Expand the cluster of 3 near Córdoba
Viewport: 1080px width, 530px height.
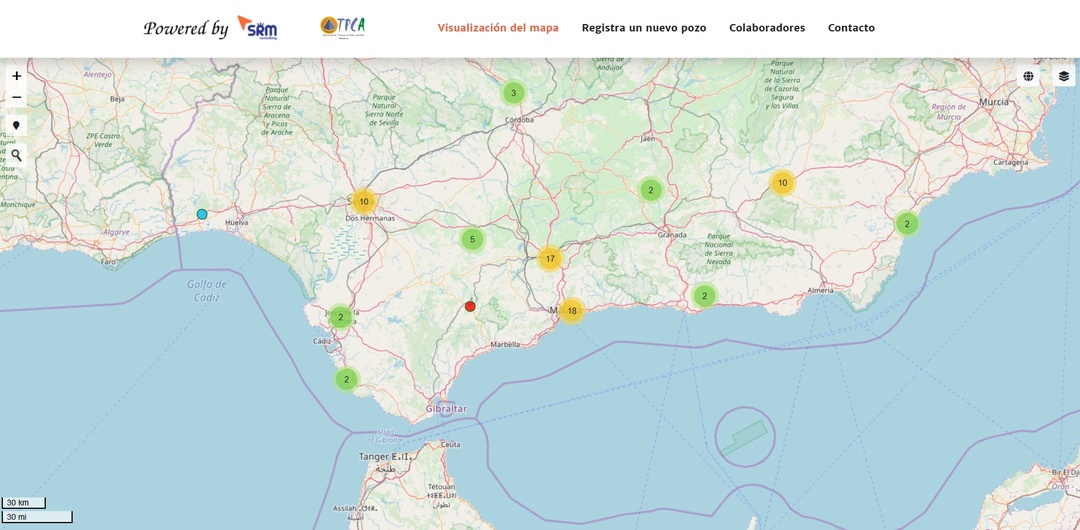(x=513, y=92)
